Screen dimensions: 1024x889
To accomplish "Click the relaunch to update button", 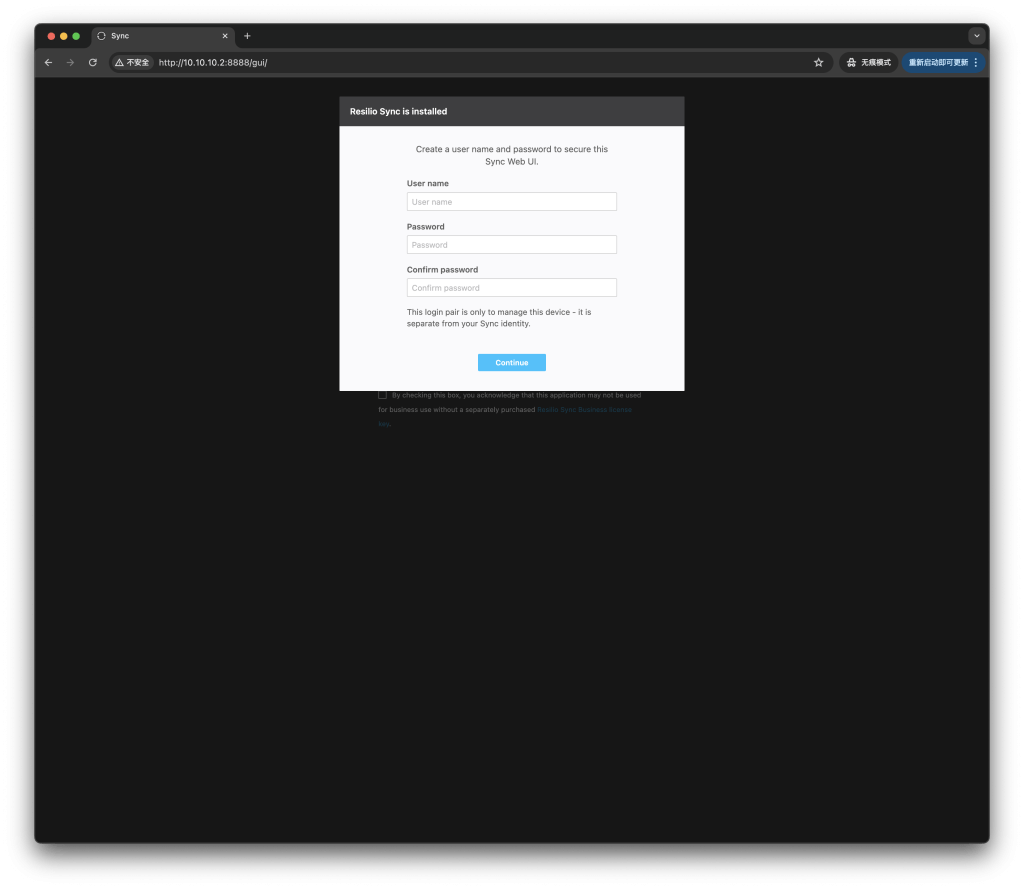I will (x=938, y=63).
